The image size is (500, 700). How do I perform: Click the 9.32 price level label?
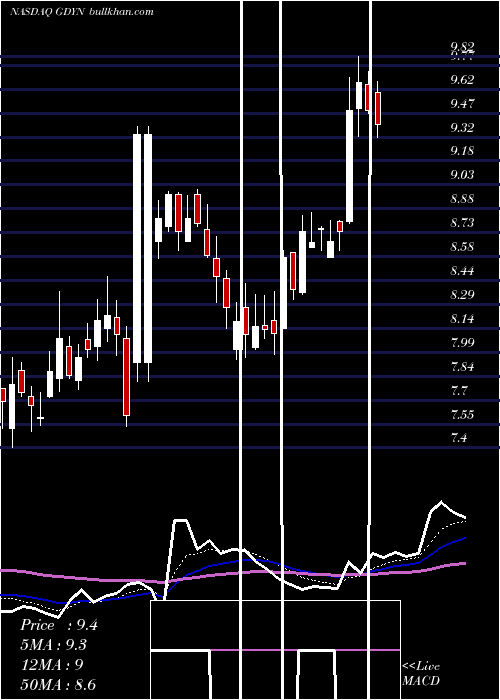tap(462, 128)
